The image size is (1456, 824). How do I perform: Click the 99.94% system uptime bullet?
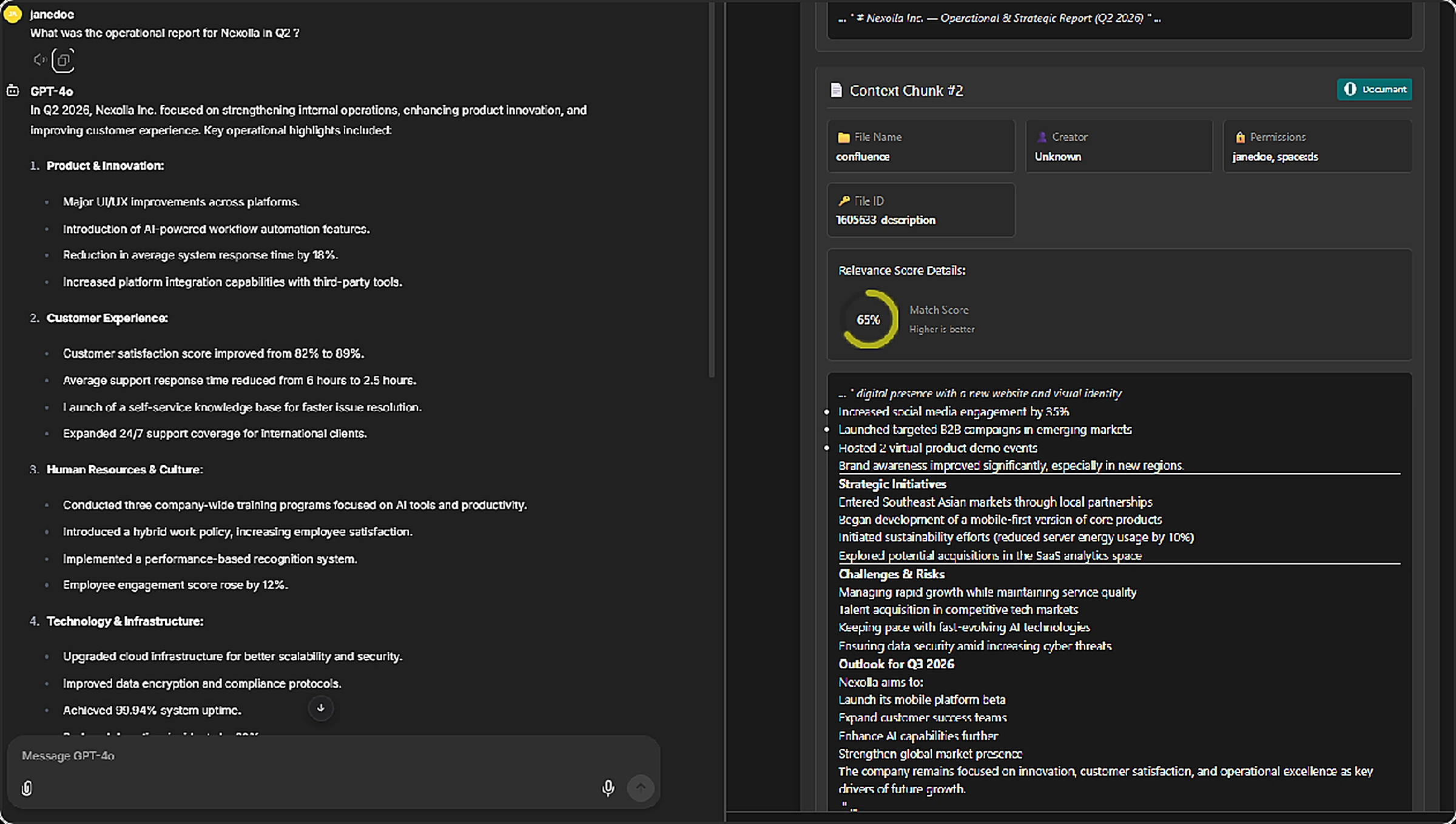(x=152, y=711)
